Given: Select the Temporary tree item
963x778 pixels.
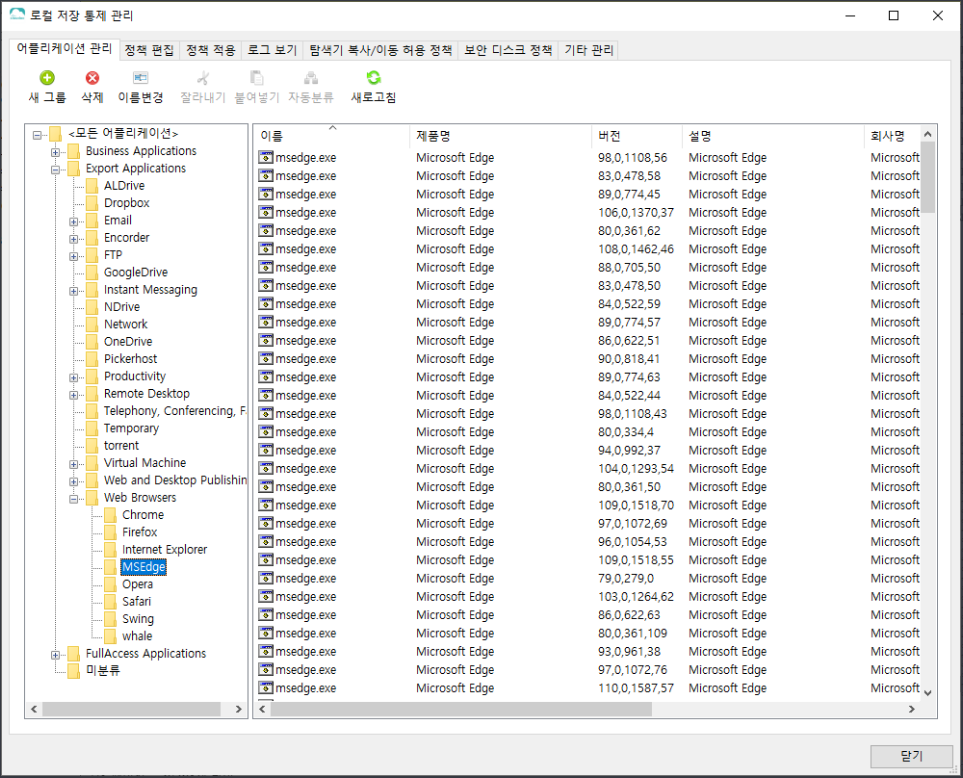Looking at the screenshot, I should pos(131,428).
